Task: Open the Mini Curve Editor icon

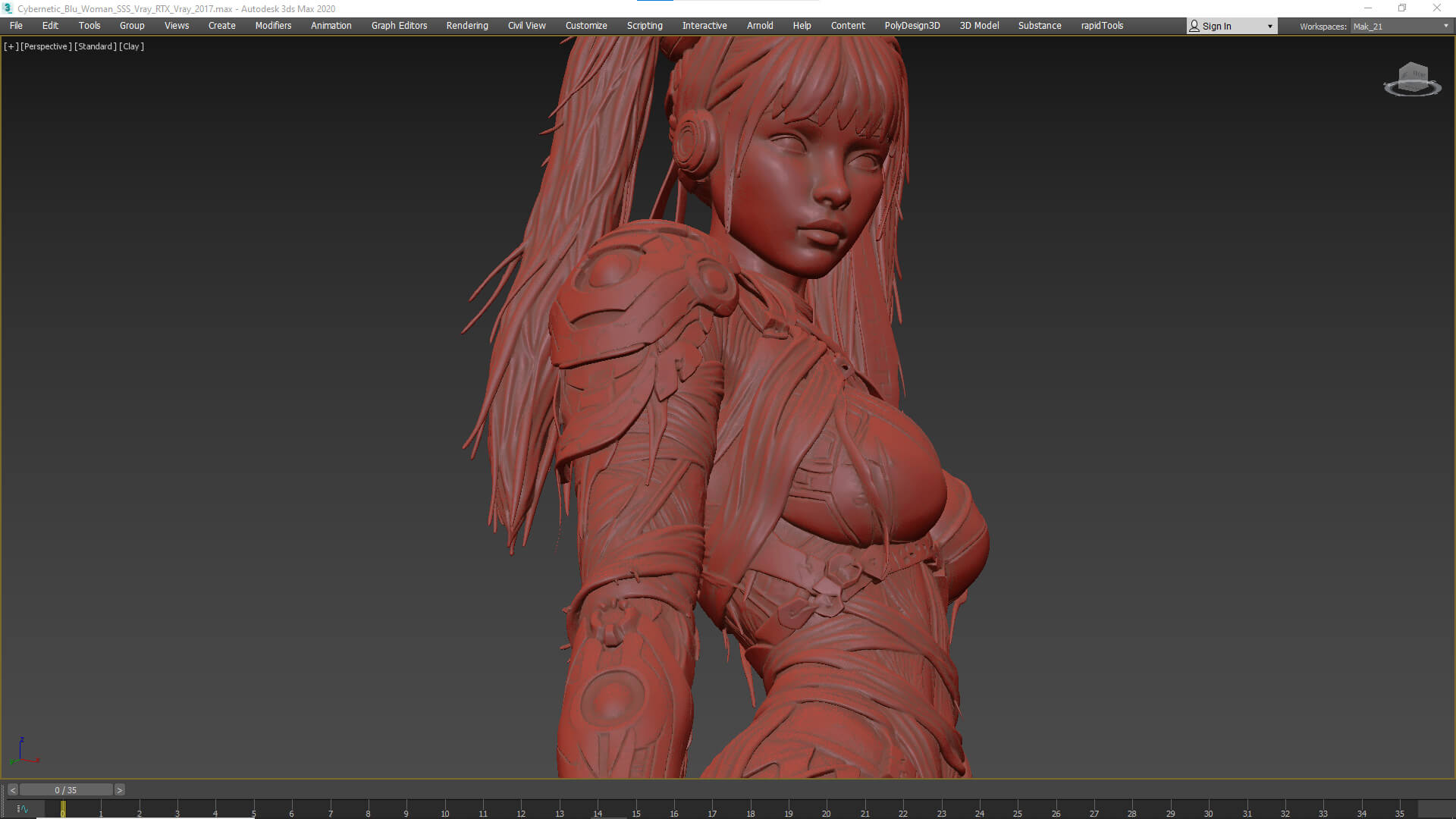Action: tap(22, 809)
